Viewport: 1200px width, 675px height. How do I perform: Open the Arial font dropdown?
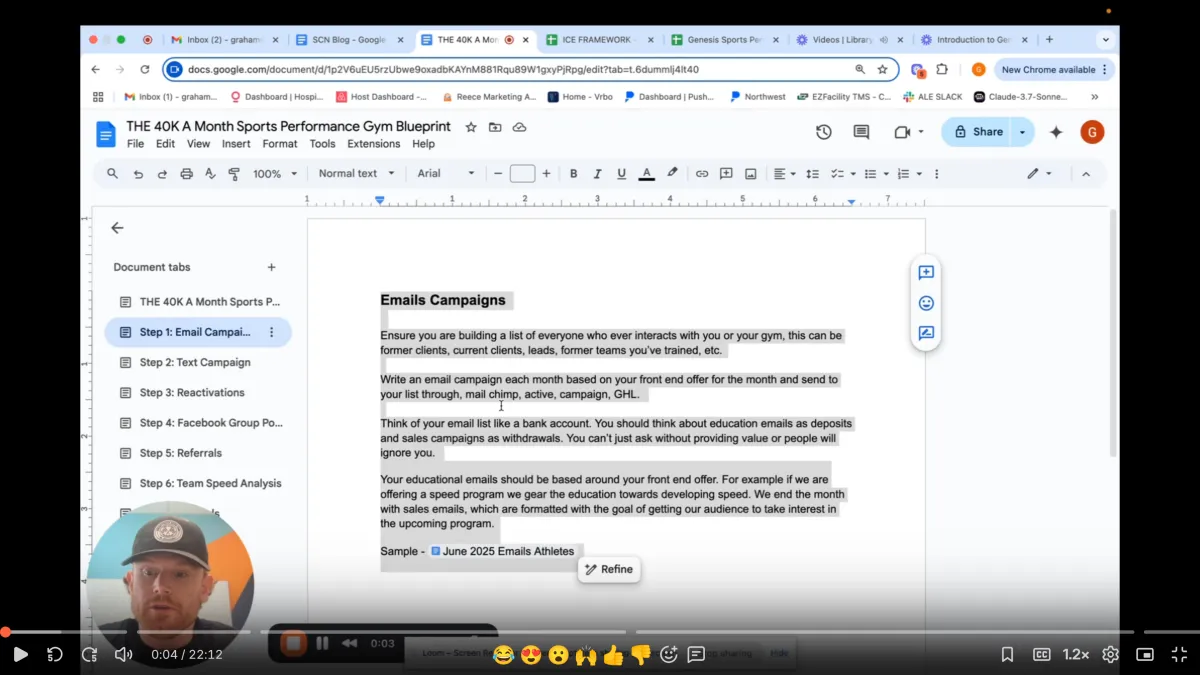(446, 174)
